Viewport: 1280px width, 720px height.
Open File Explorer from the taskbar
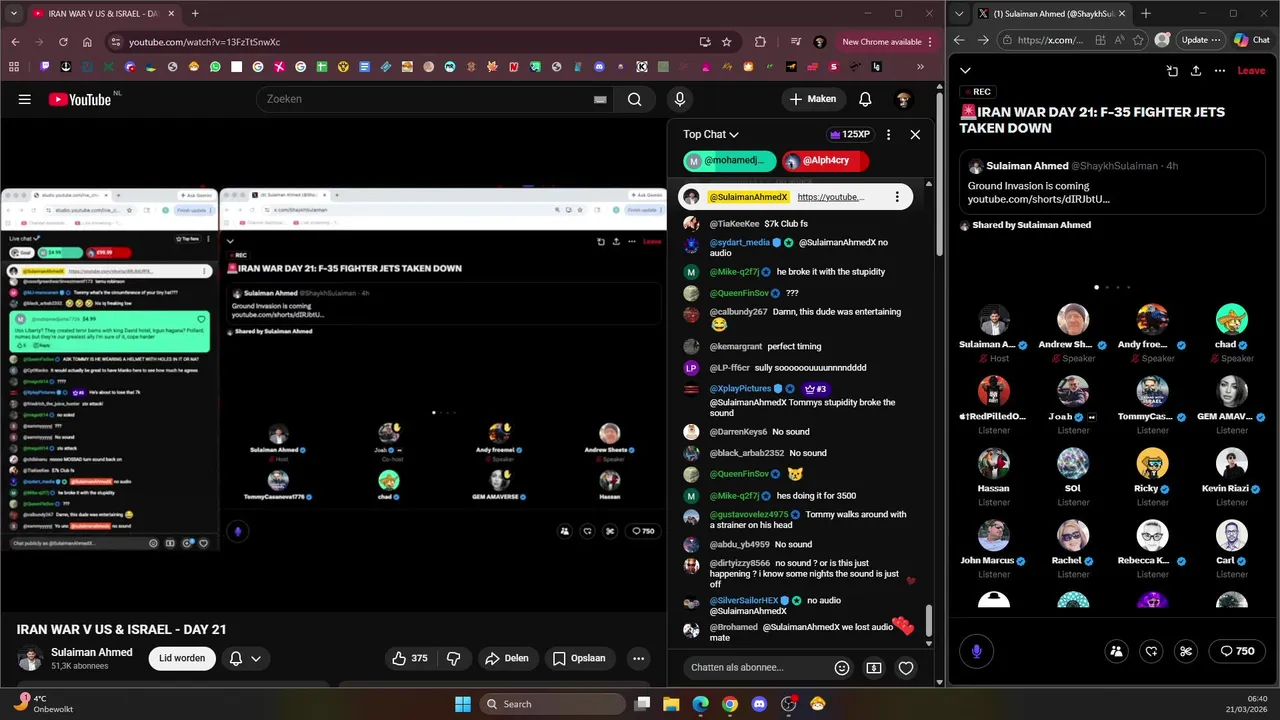(671, 704)
